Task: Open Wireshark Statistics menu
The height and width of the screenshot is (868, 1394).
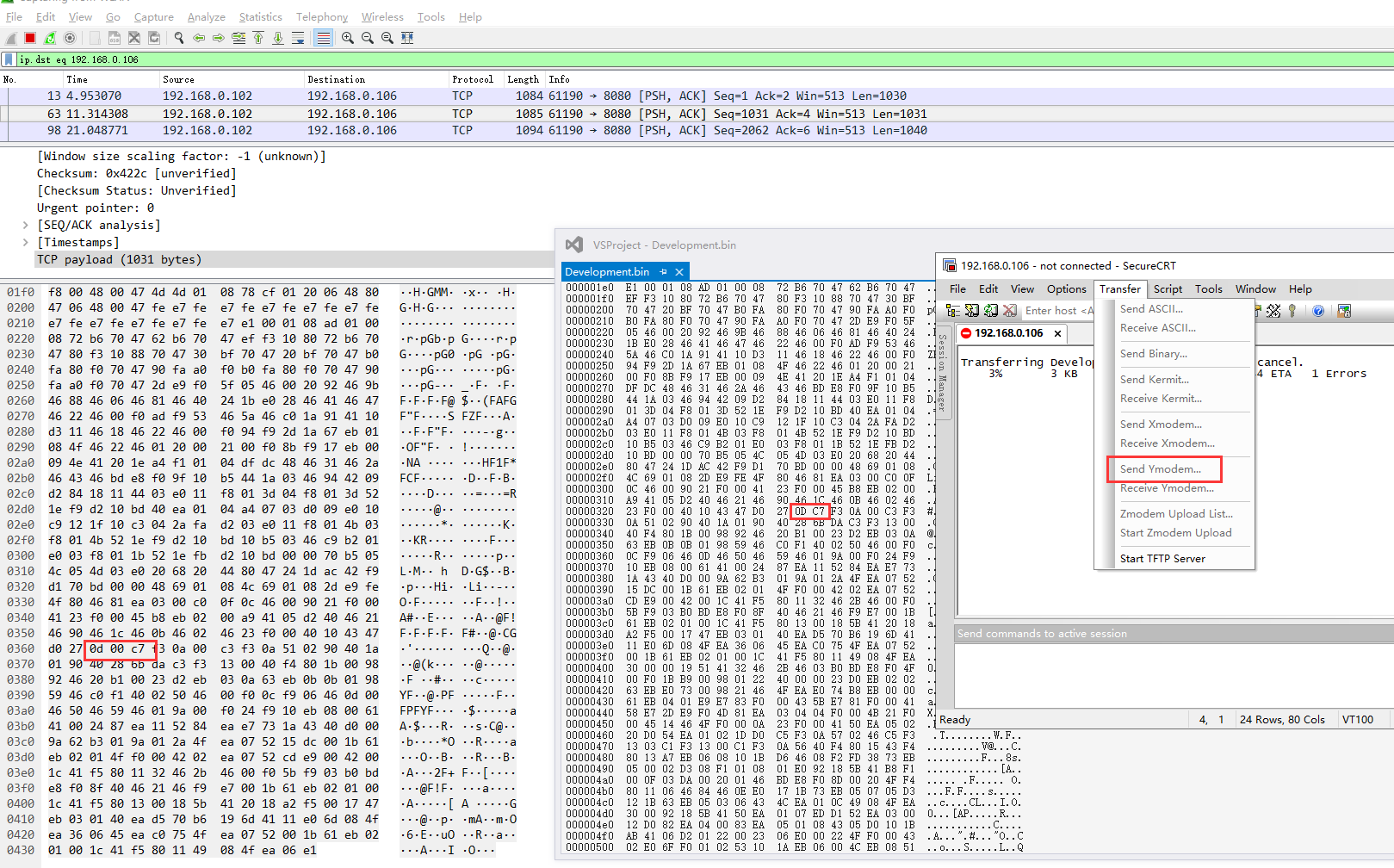Action: [x=261, y=16]
